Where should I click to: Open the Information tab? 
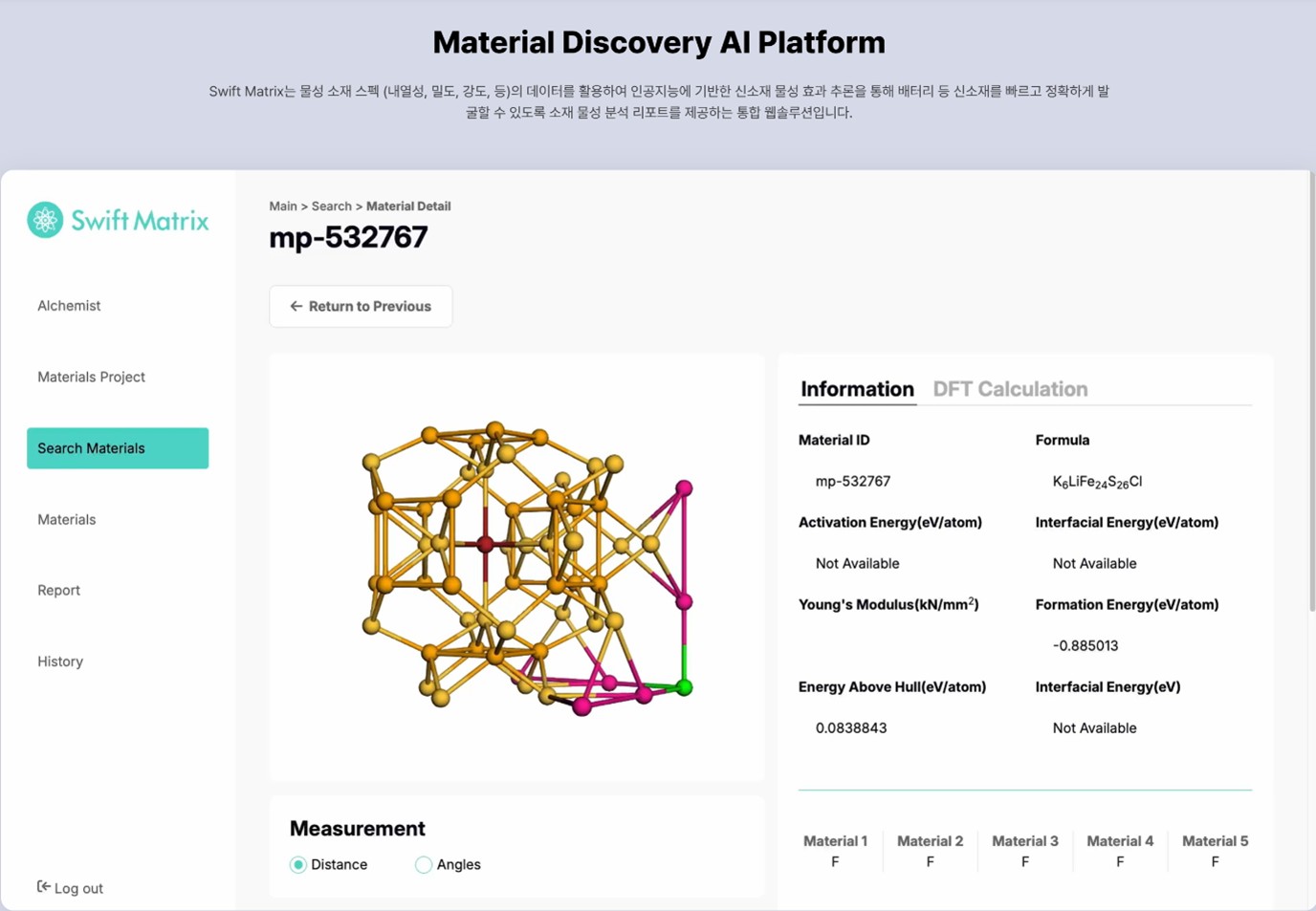point(857,389)
